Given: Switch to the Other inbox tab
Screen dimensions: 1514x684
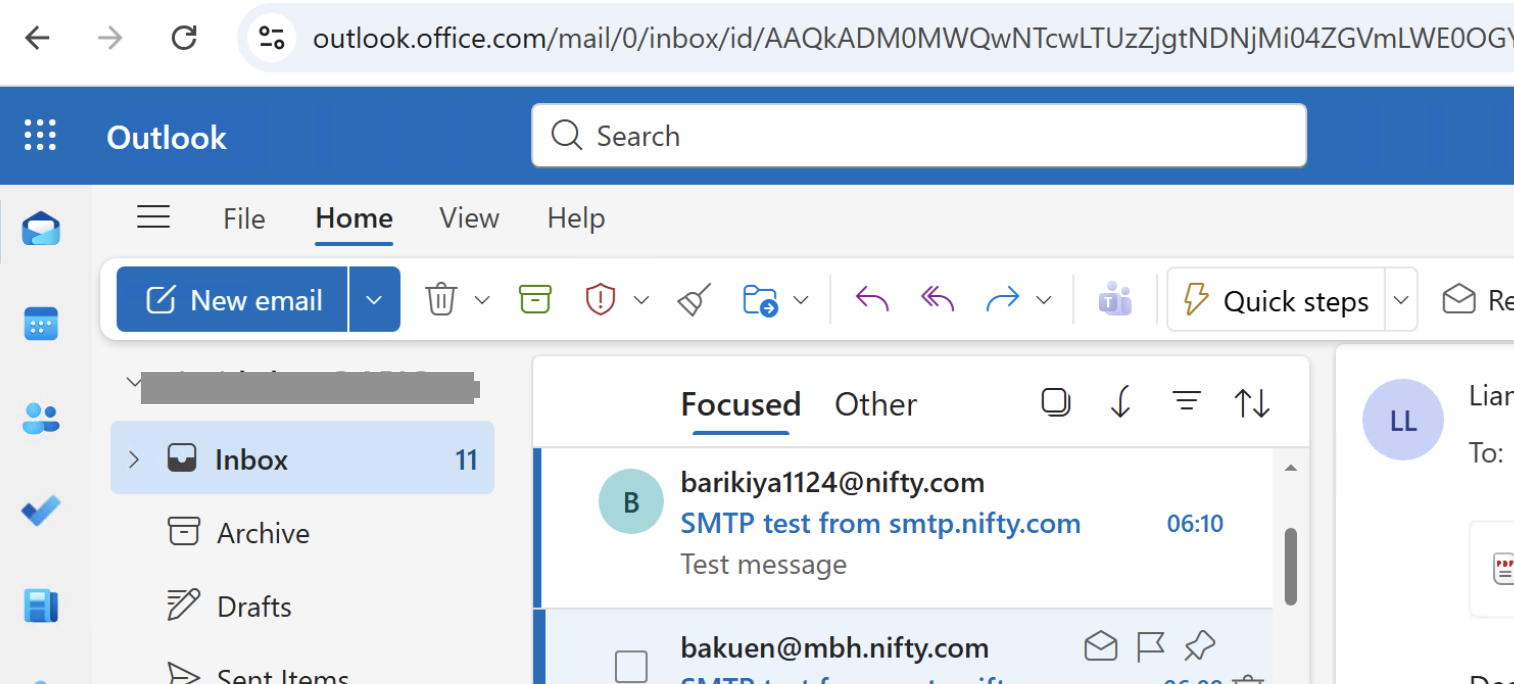Looking at the screenshot, I should tap(875, 404).
